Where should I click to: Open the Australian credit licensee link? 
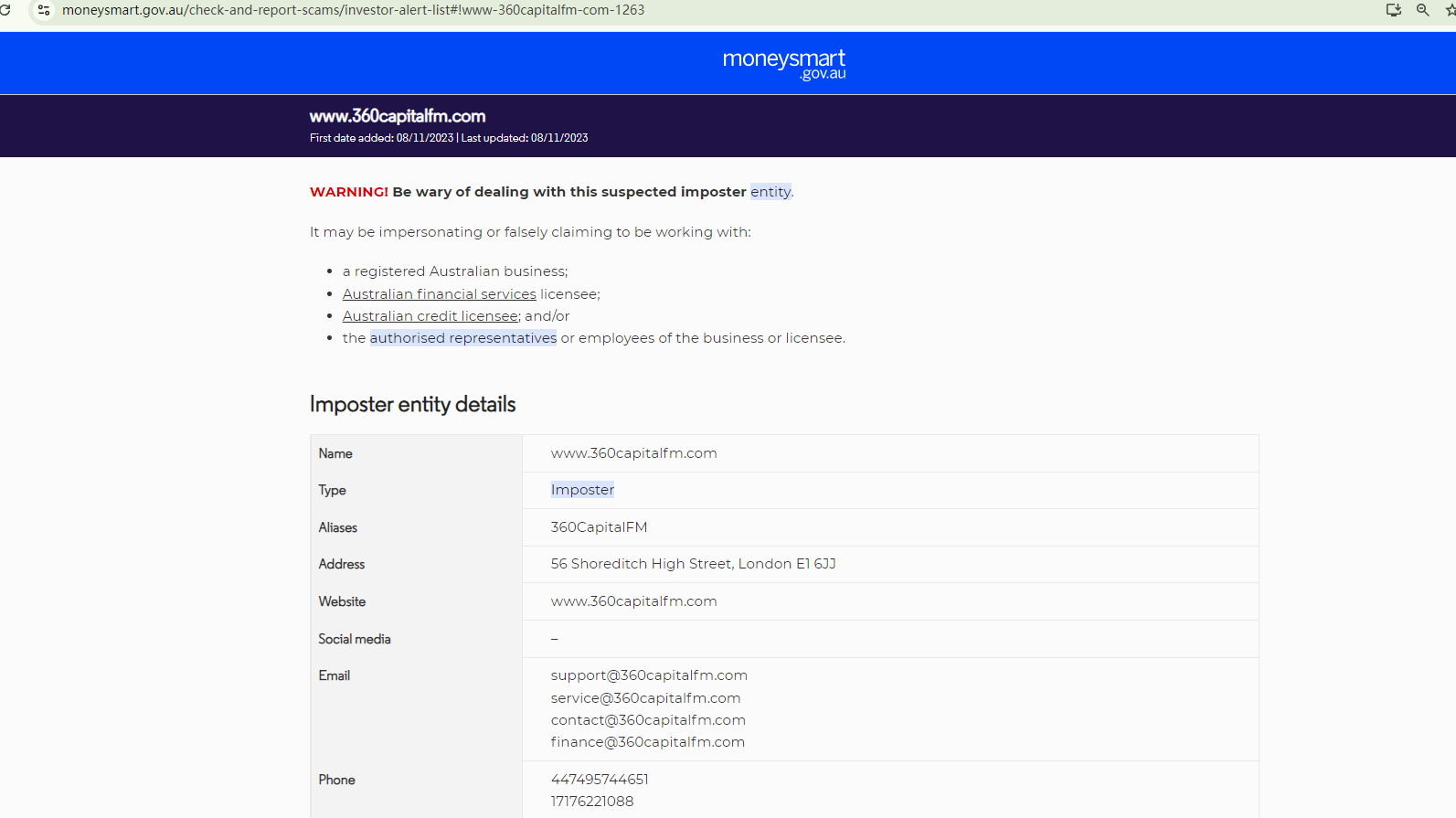[x=431, y=316]
